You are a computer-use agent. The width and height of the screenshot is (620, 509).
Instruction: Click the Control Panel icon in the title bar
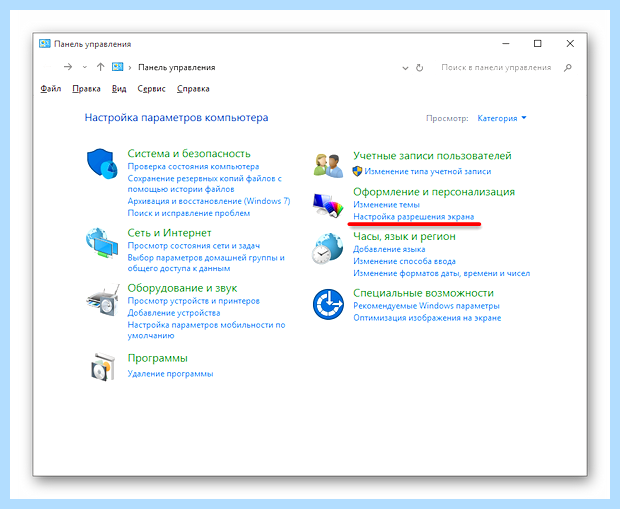click(45, 44)
